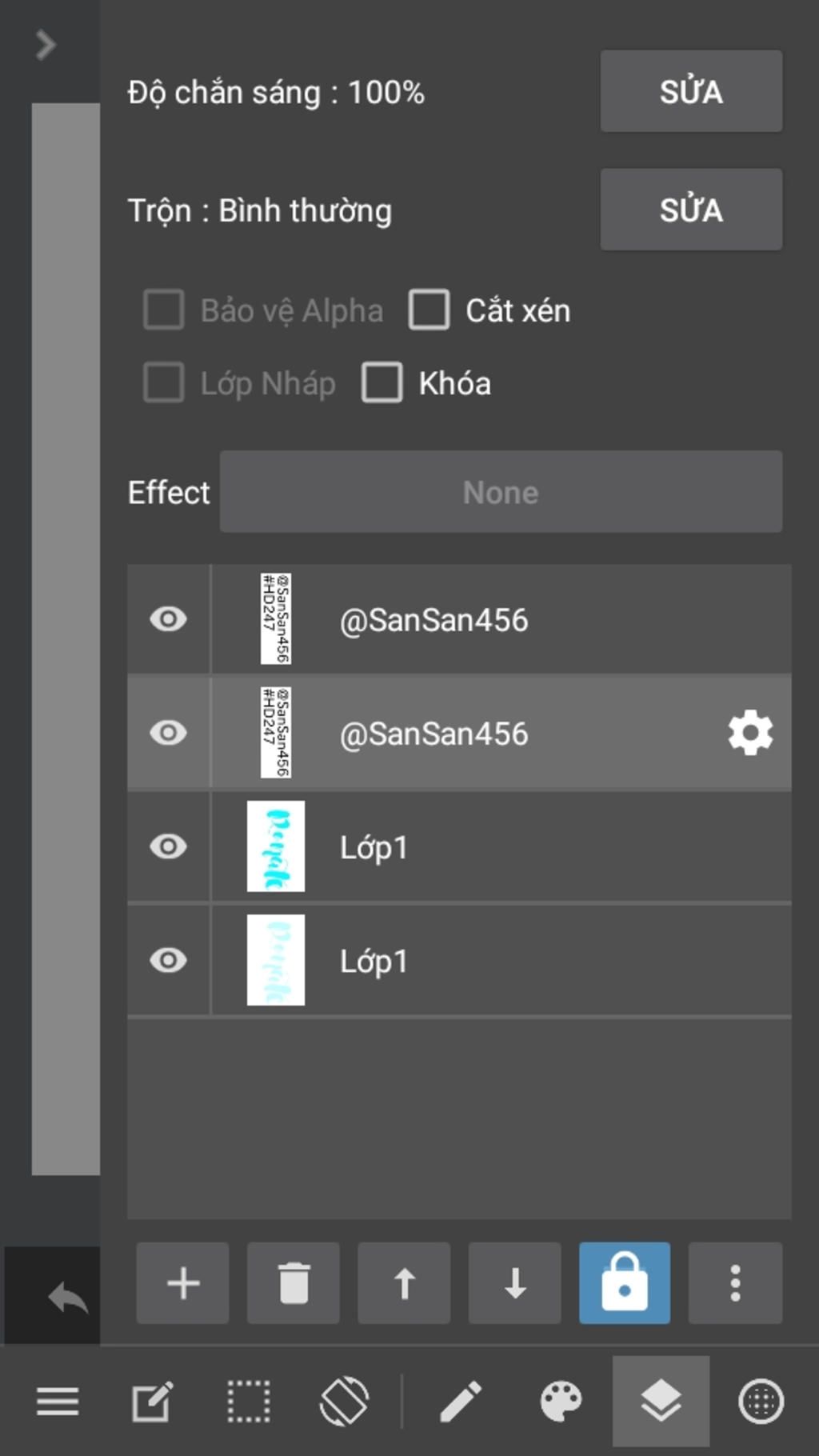Hide the top @SanSan456 layer
This screenshot has height=1456, width=819.
point(168,619)
